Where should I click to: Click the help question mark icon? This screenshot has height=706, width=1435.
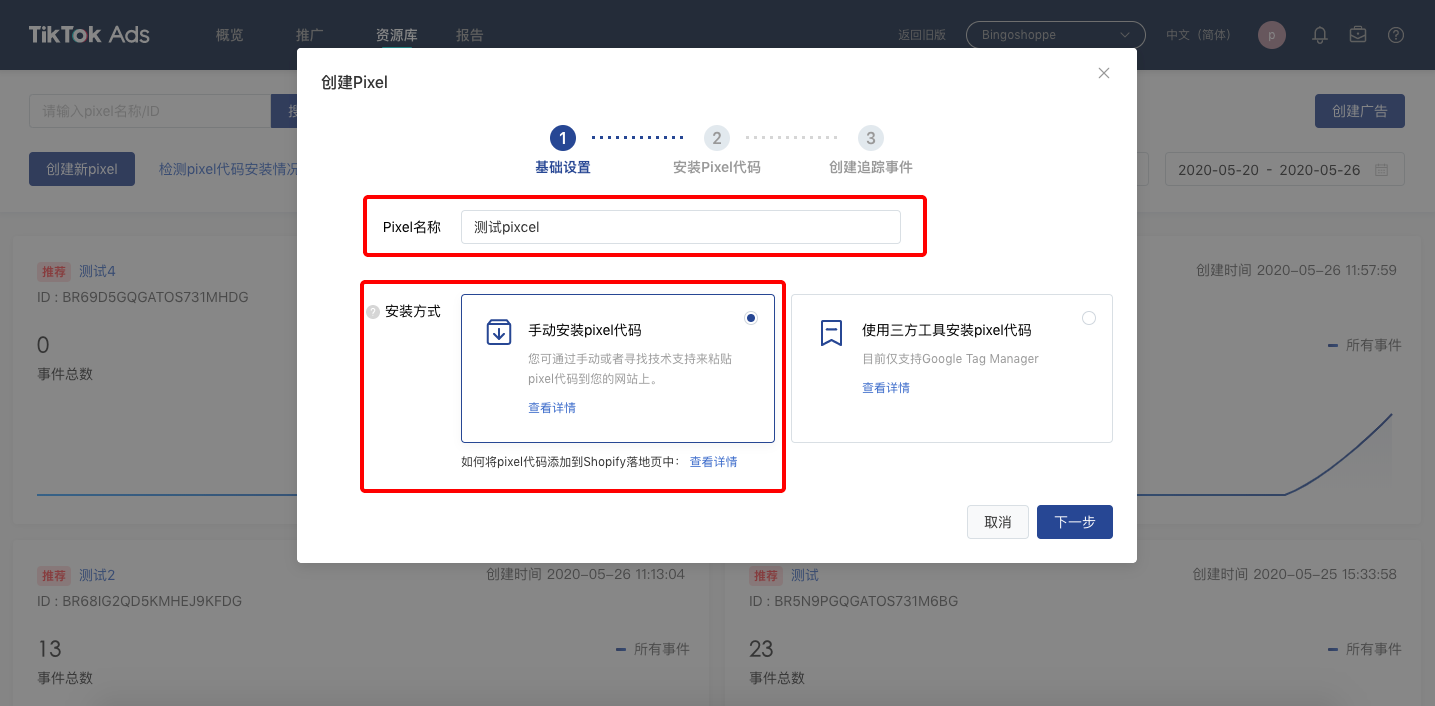pos(1396,35)
